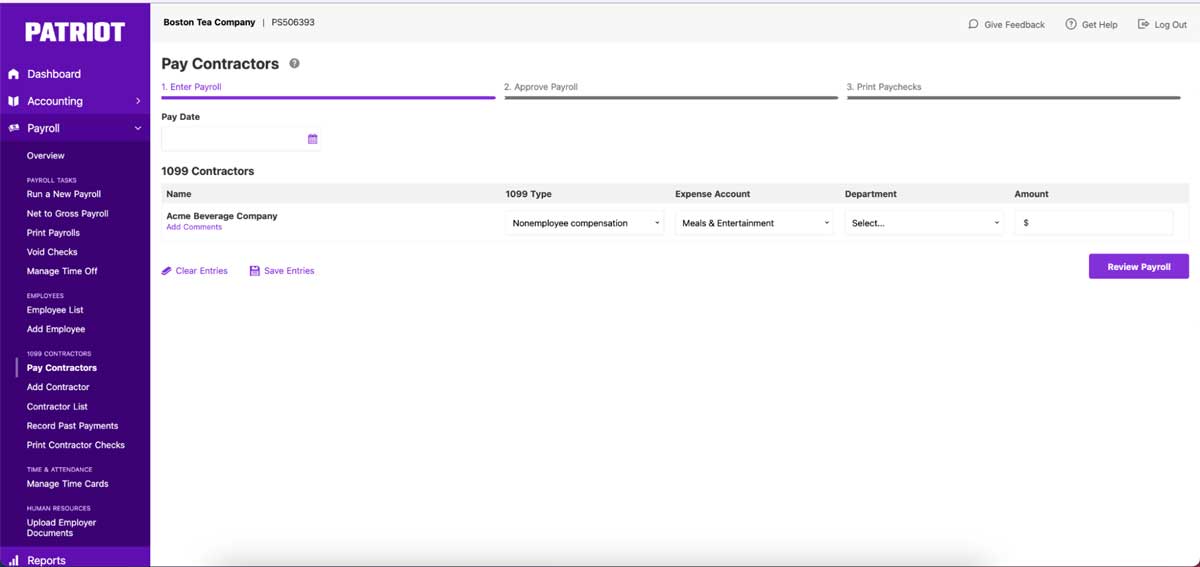This screenshot has height=567, width=1200.
Task: Click the Give Feedback speech bubble icon
Action: click(x=974, y=24)
